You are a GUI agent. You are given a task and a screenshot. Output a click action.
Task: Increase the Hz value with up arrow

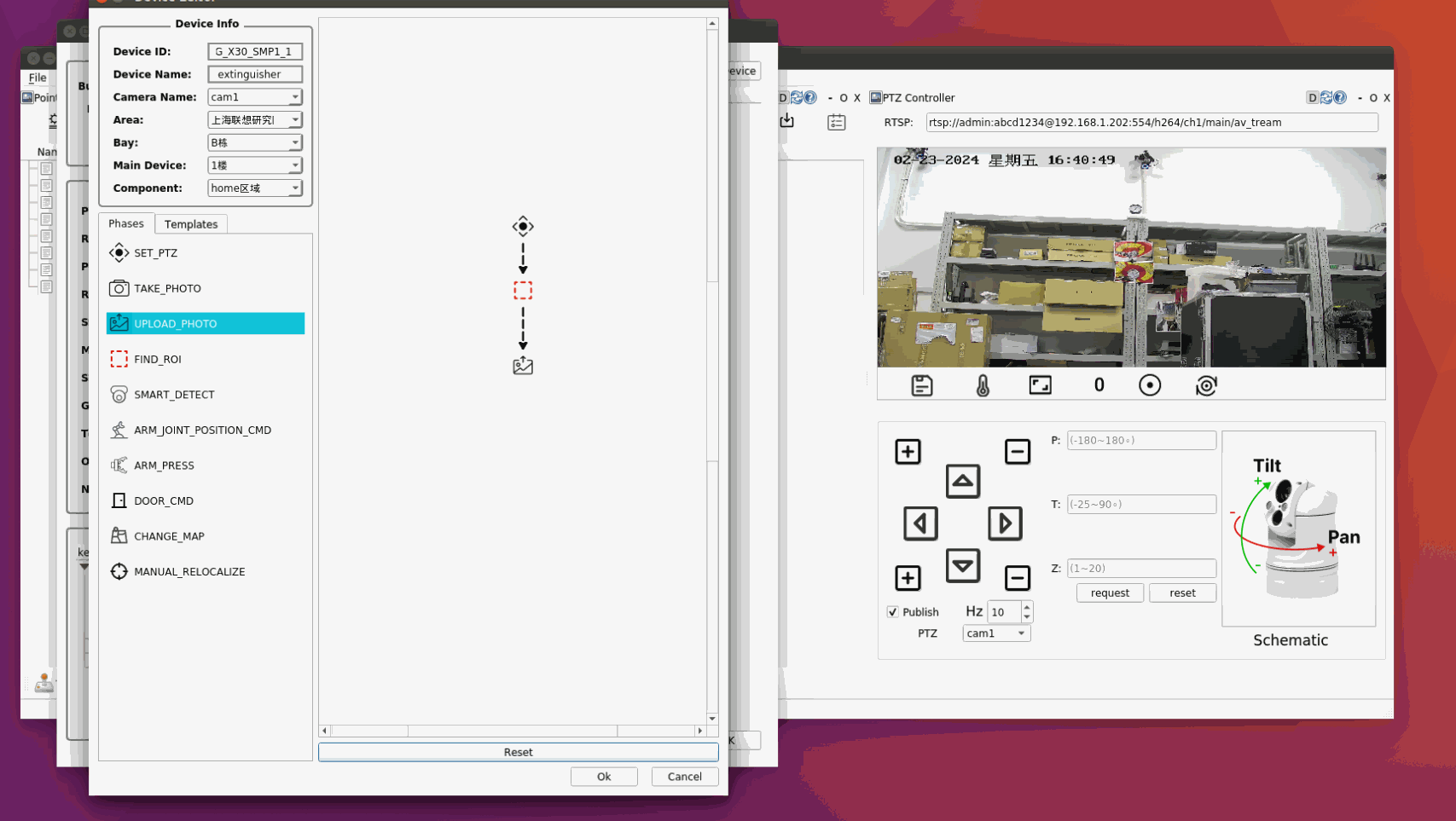[1027, 607]
